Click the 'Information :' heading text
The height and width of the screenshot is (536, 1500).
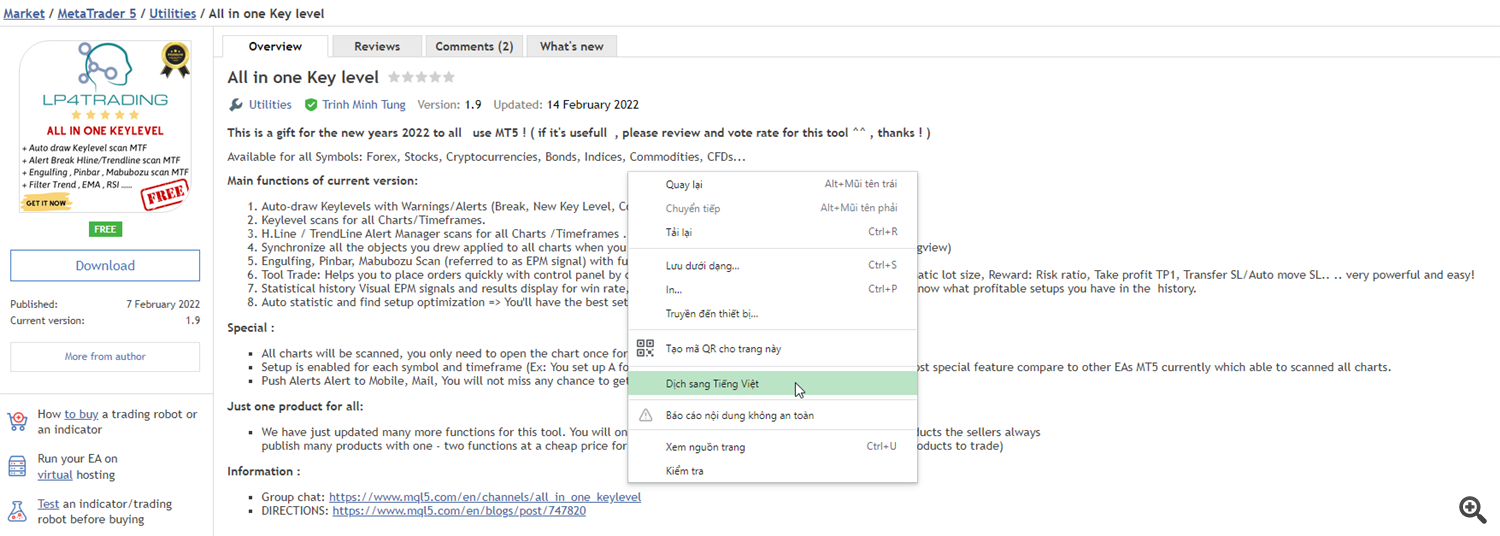tap(264, 471)
